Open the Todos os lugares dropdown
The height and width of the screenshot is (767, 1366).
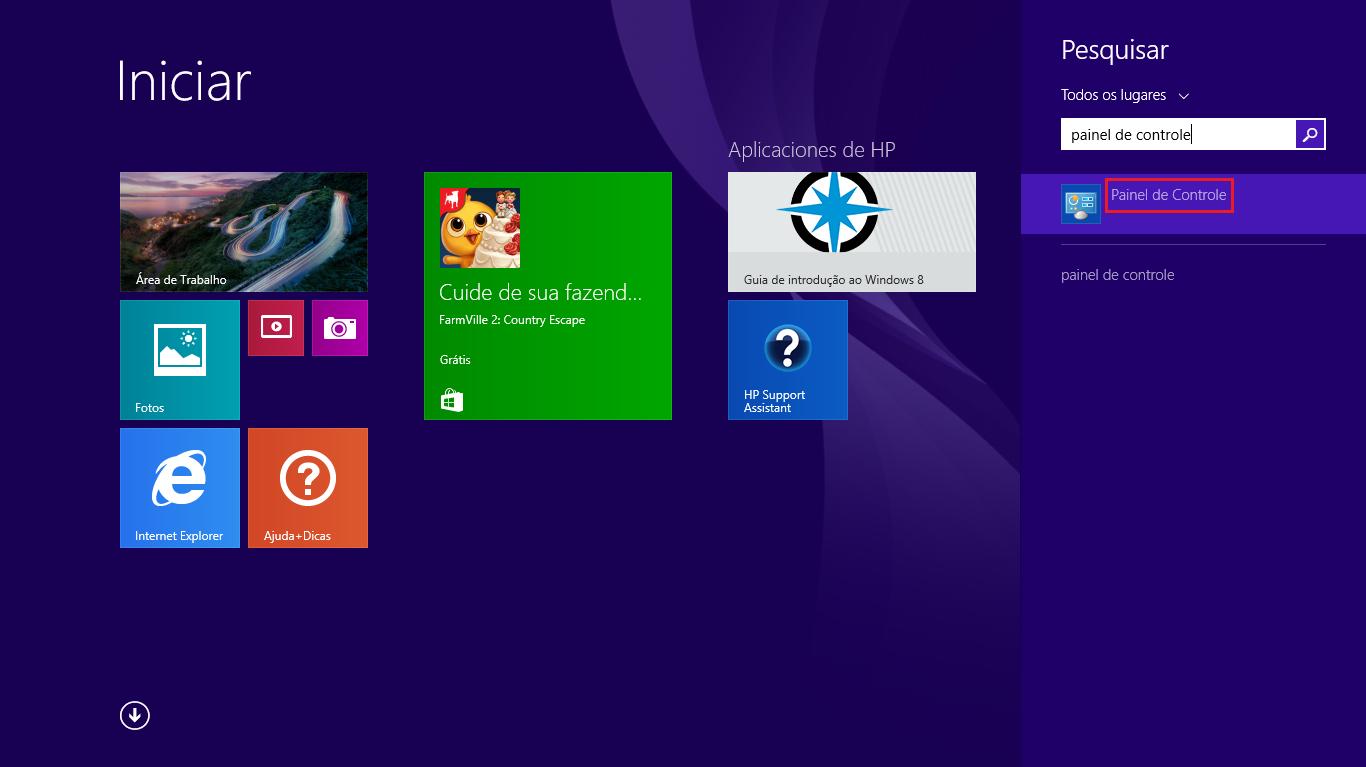[1113, 95]
